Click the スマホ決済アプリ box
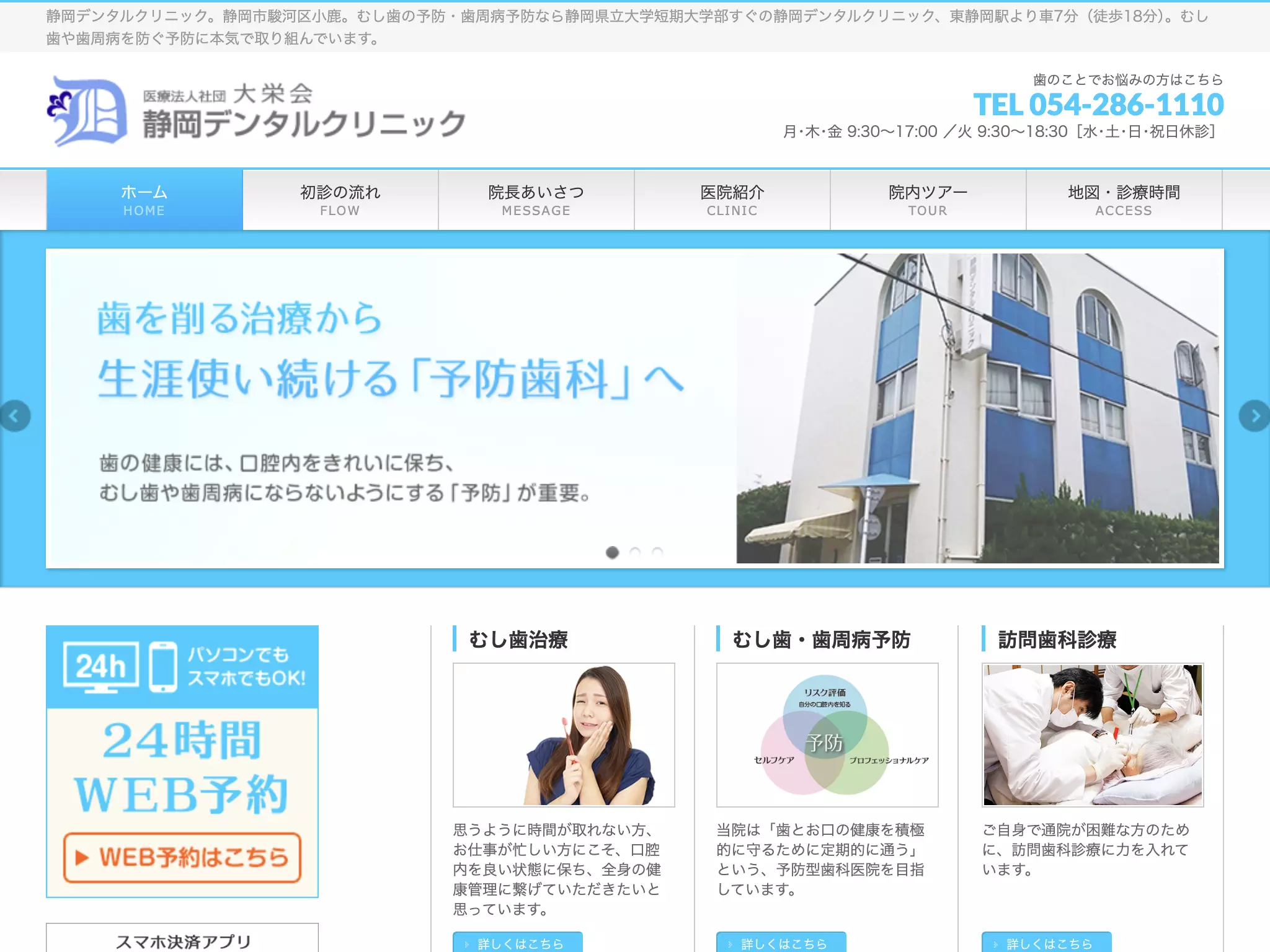 182,938
